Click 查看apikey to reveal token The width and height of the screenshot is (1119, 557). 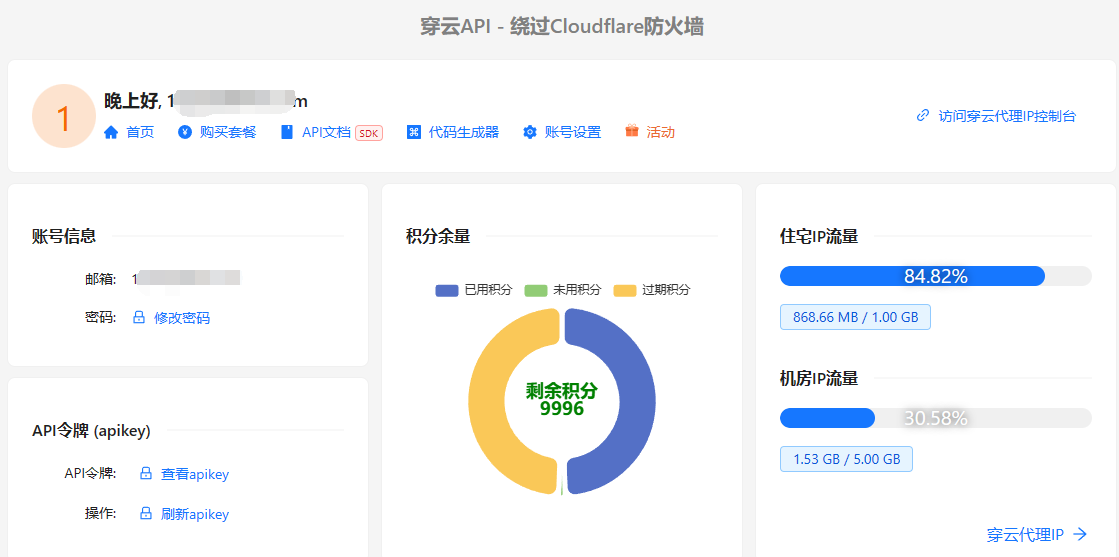[195, 473]
